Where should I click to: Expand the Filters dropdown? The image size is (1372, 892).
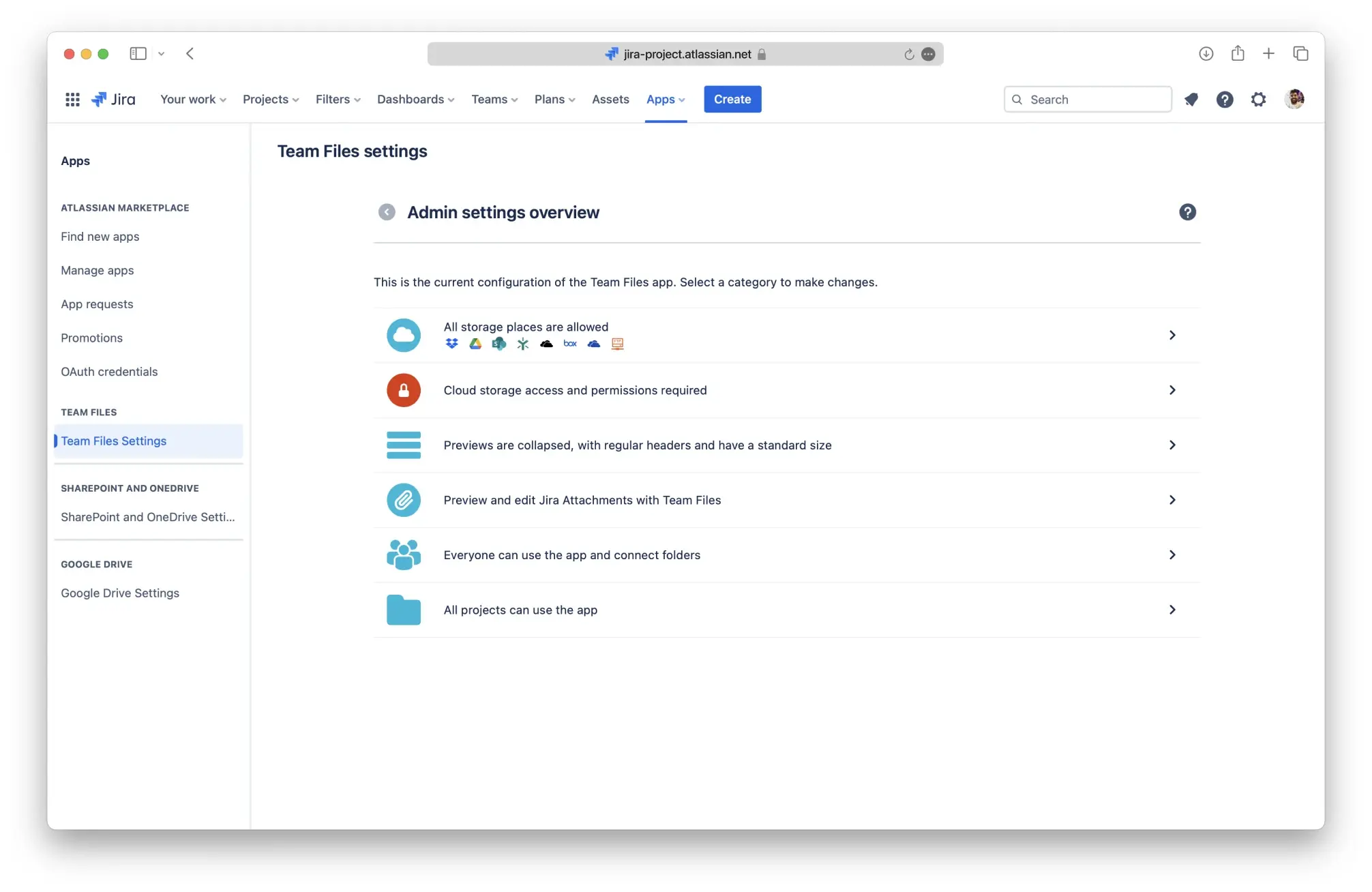(338, 100)
